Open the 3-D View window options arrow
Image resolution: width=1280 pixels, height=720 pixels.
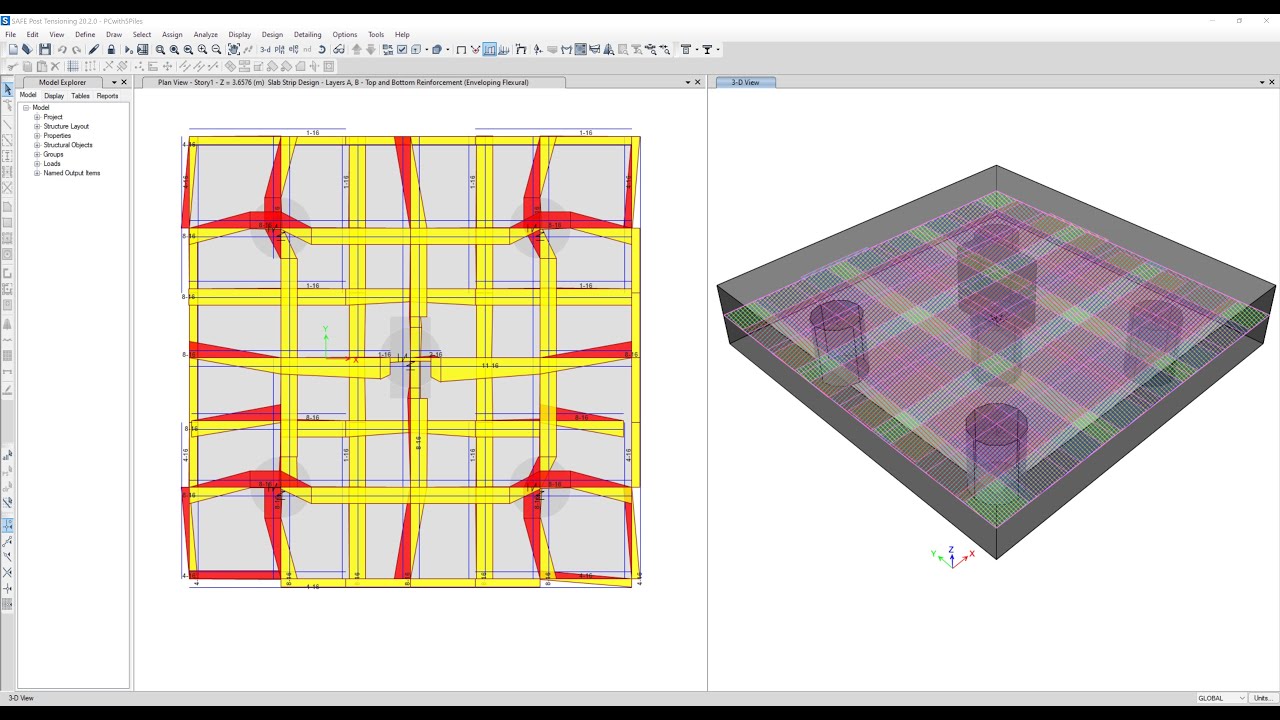(x=1261, y=82)
